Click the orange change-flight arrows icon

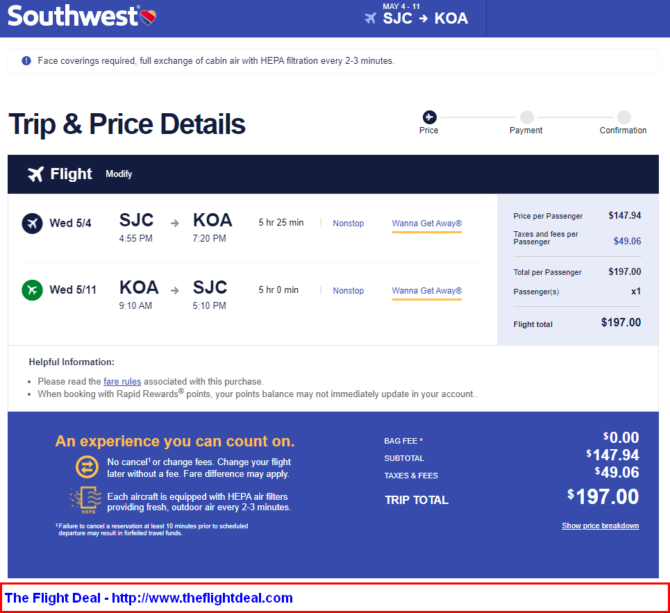(87, 466)
